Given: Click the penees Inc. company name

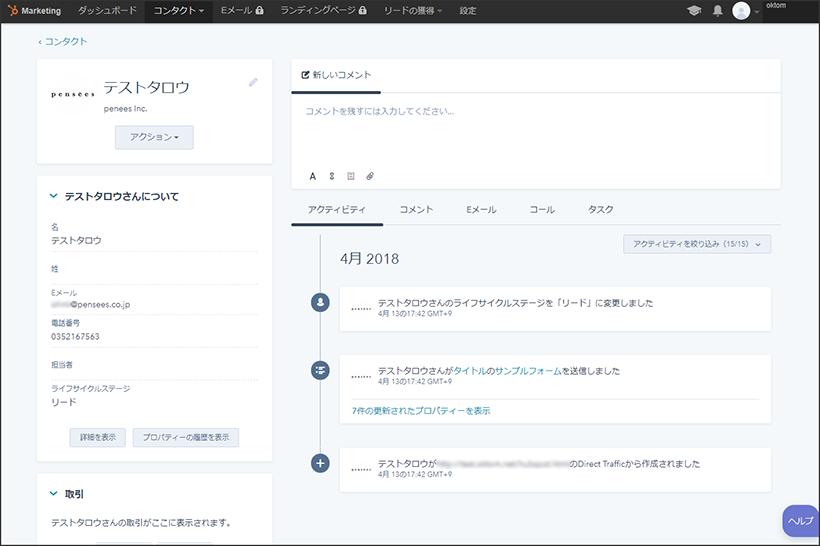Looking at the screenshot, I should [126, 109].
